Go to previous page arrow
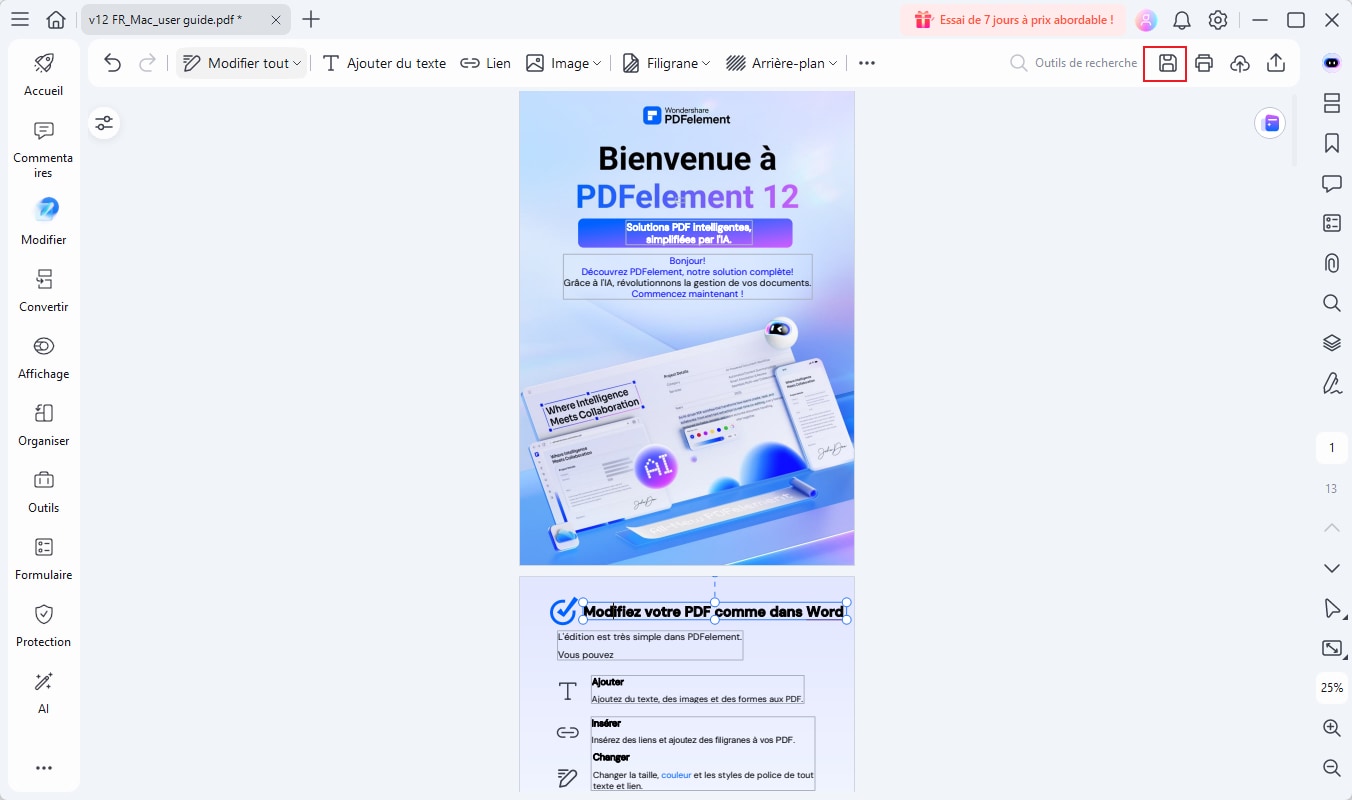Image resolution: width=1352 pixels, height=800 pixels. click(x=1331, y=527)
